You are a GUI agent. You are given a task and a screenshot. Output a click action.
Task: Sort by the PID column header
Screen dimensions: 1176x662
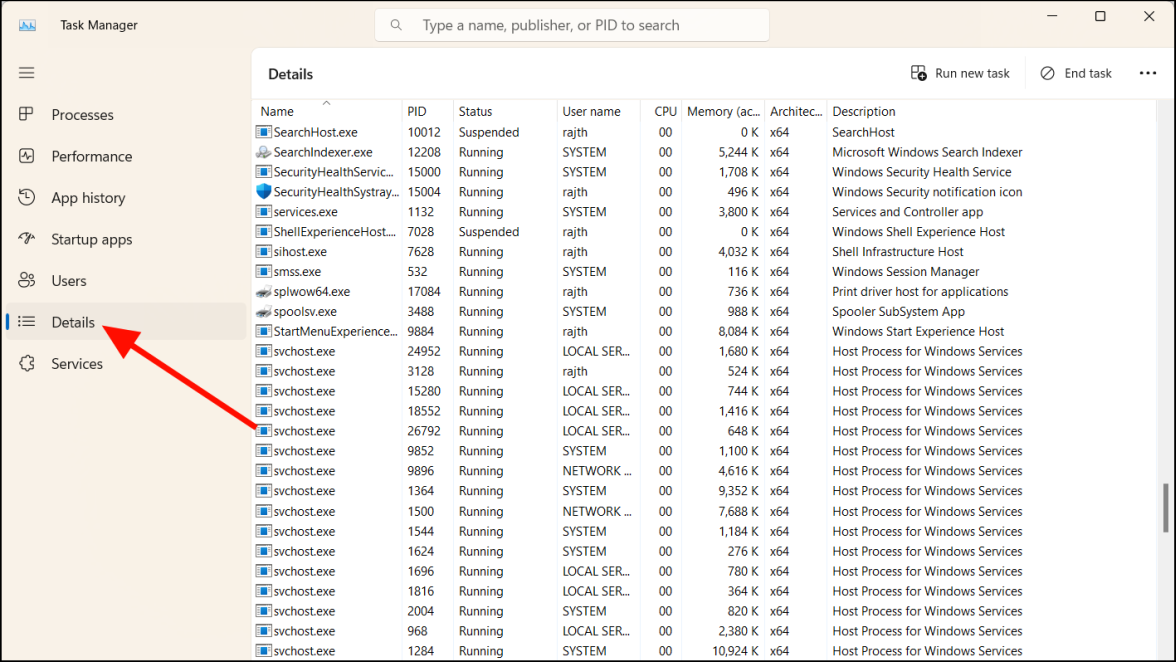(417, 112)
